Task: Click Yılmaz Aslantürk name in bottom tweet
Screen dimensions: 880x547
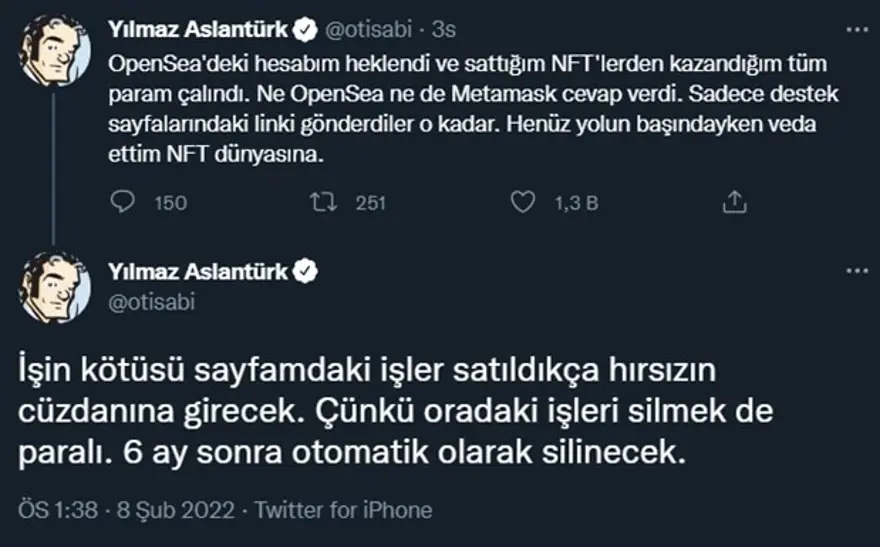Action: click(x=199, y=271)
